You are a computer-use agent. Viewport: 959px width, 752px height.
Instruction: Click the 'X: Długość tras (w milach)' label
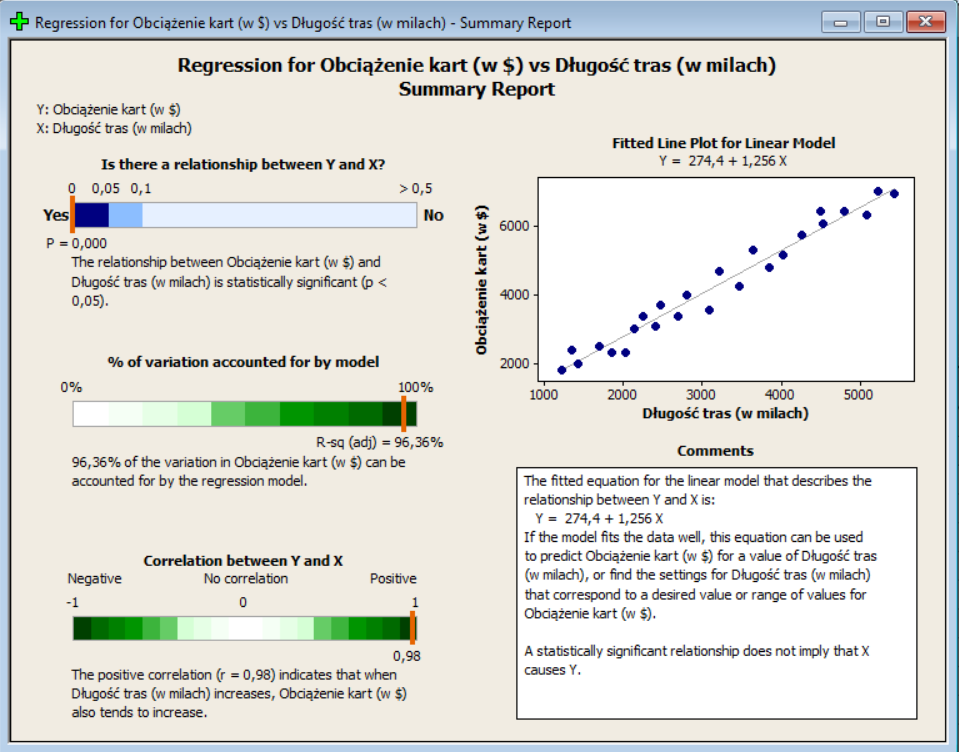click(x=114, y=128)
